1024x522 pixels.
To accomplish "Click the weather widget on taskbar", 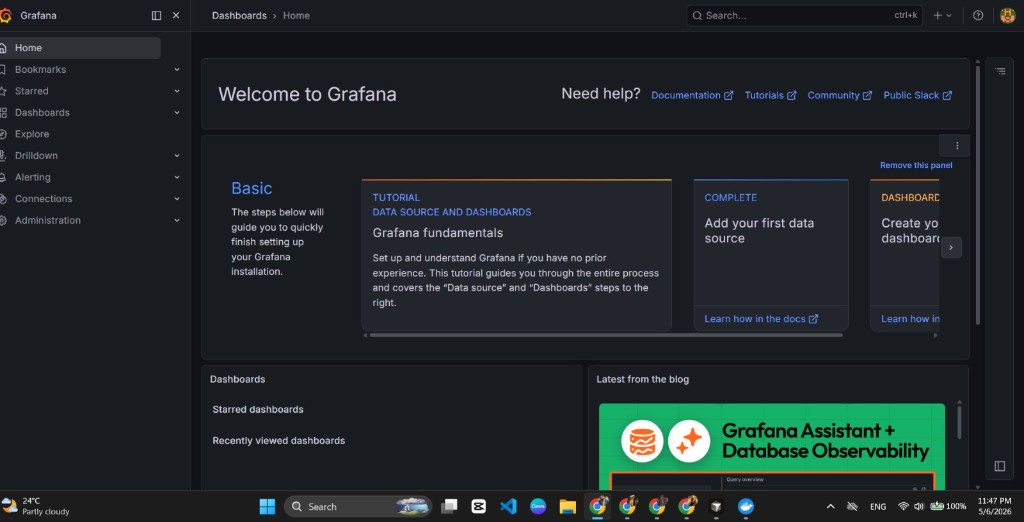I will pos(36,506).
